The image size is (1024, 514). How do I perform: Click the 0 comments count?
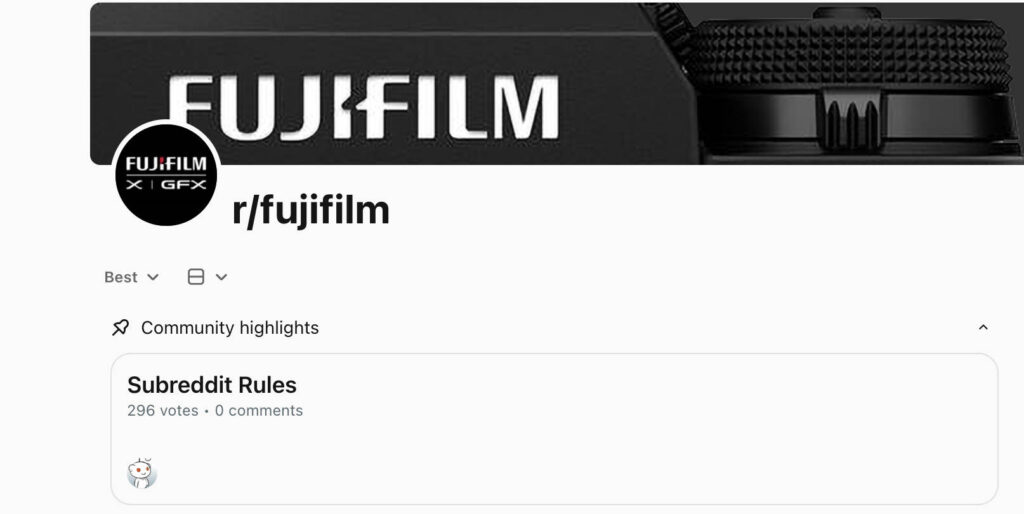(259, 411)
